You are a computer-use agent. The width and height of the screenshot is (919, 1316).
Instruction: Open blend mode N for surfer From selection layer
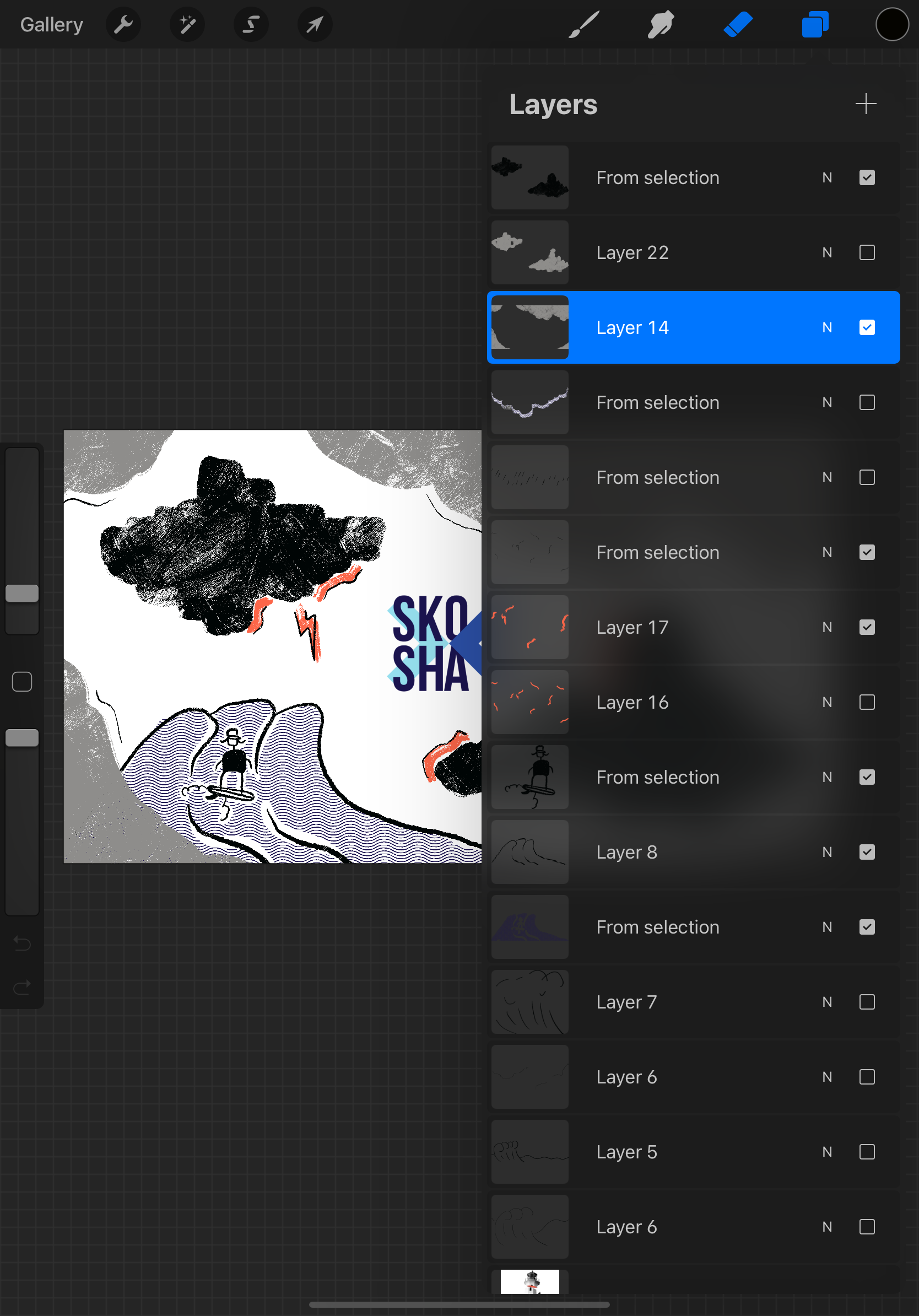click(827, 777)
